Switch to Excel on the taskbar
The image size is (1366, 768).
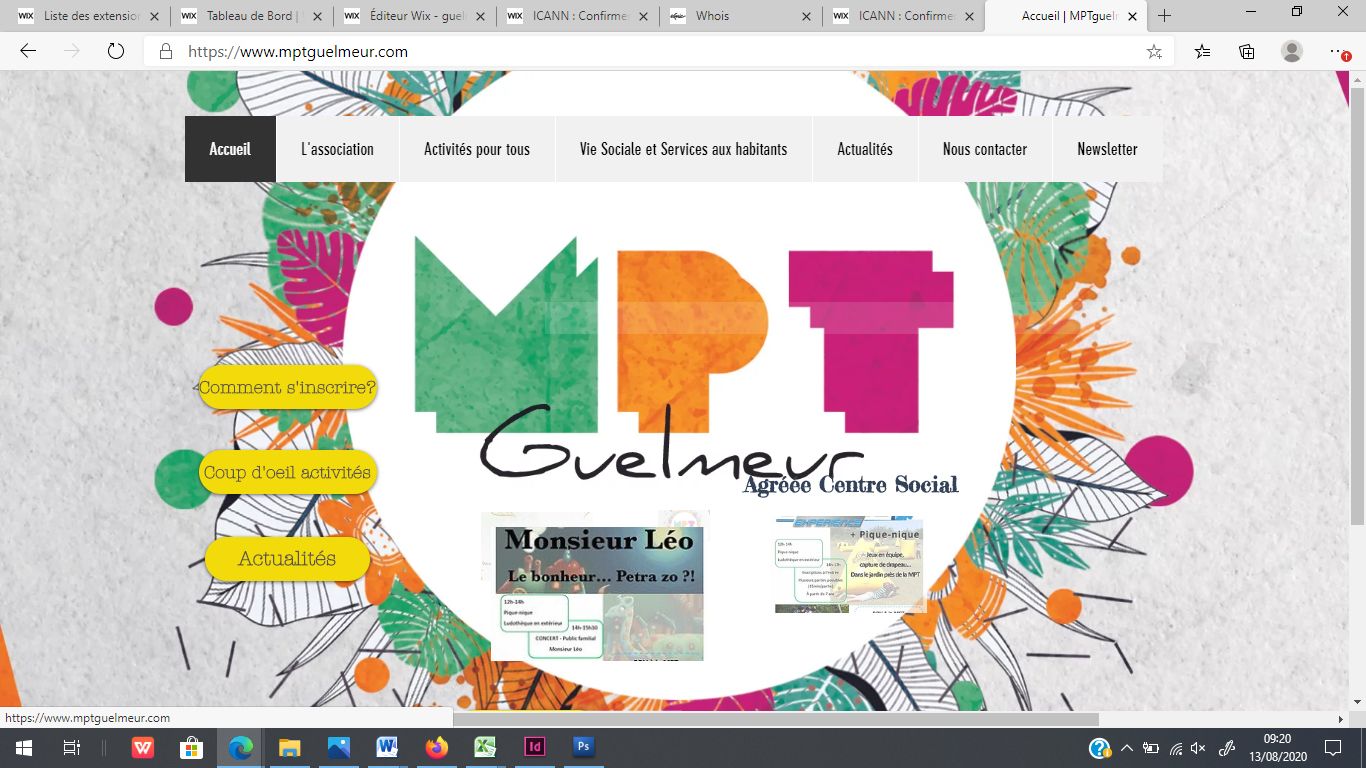click(x=485, y=748)
